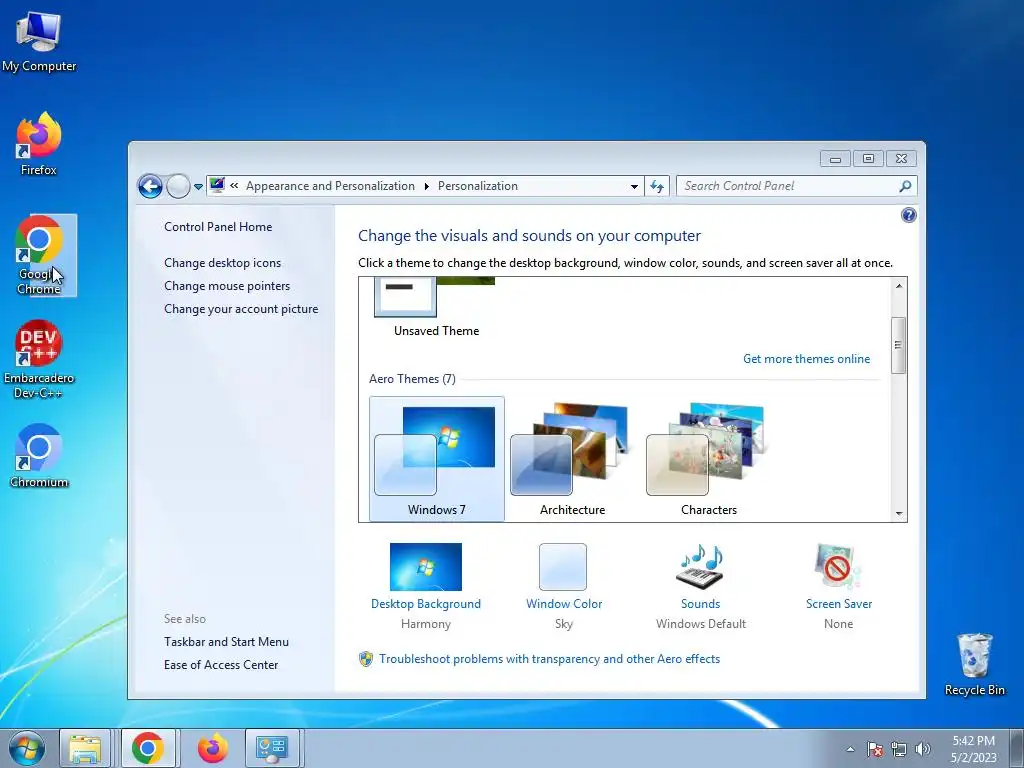Open the blue Help question mark
Screen dimensions: 1024x768
908,215
